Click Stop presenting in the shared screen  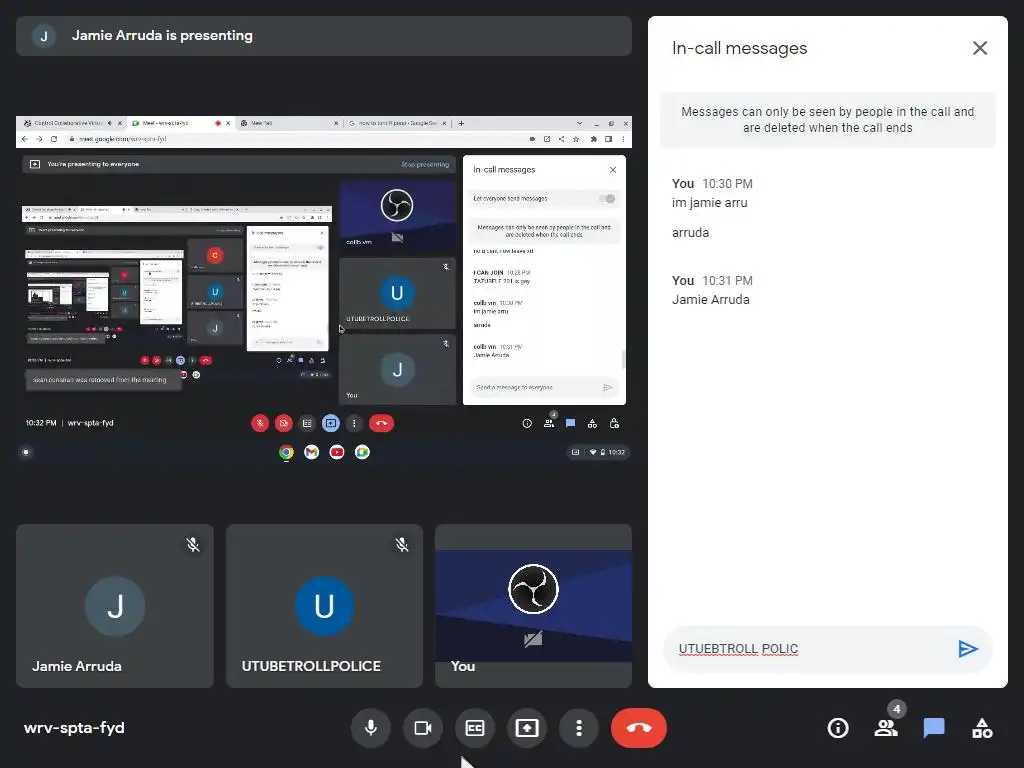click(x=425, y=165)
